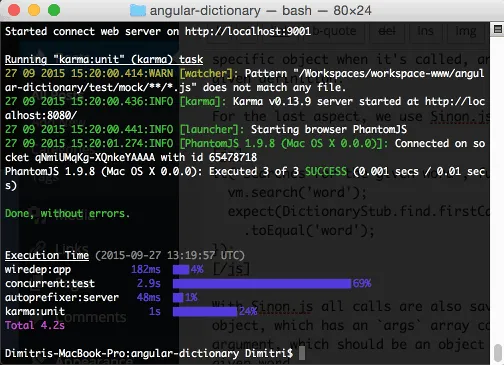The height and width of the screenshot is (365, 504).
Task: Click the 'Started connect web server on' text
Action: coord(92,31)
